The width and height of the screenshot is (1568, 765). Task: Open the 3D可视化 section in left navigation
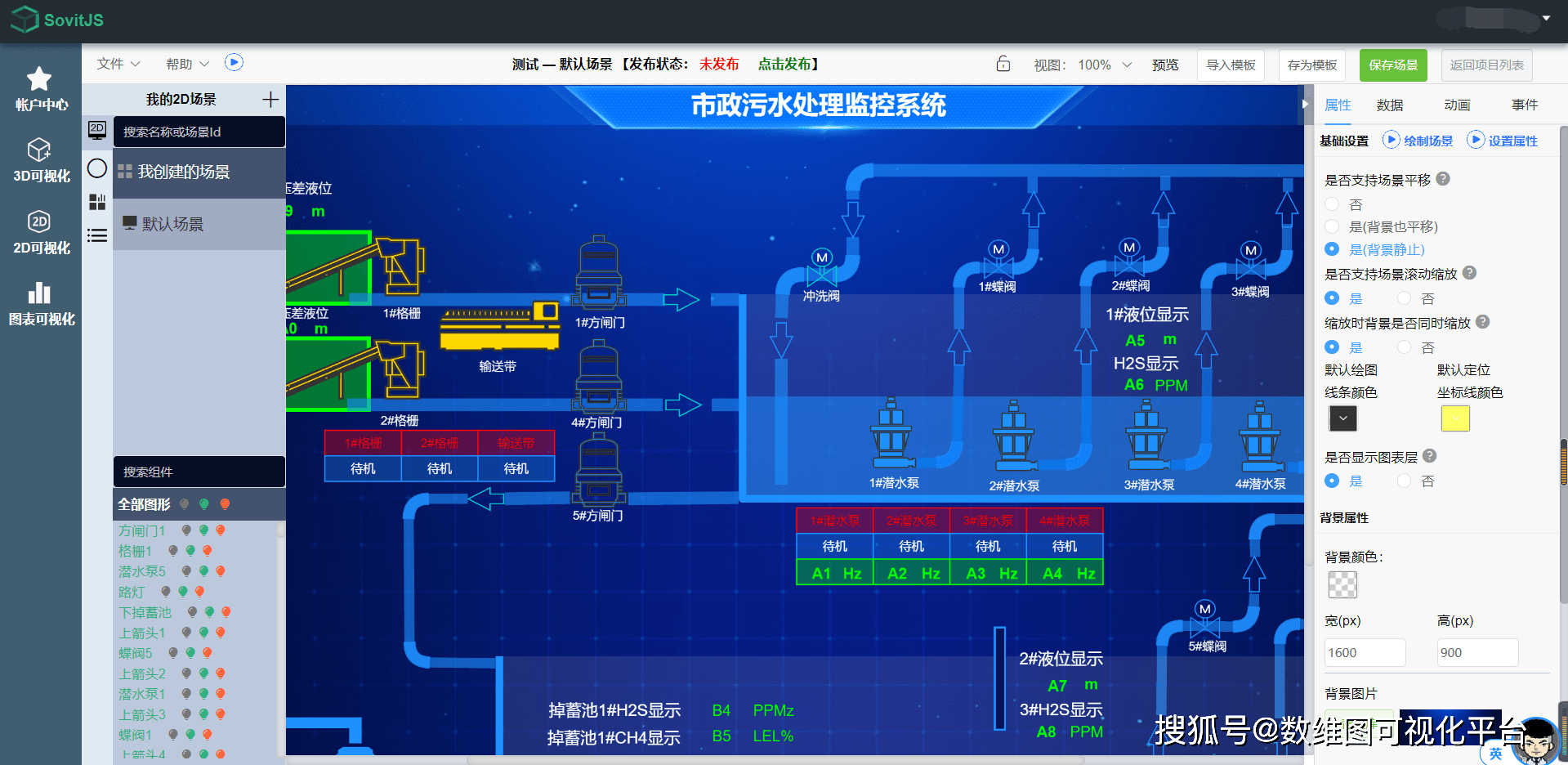point(39,160)
